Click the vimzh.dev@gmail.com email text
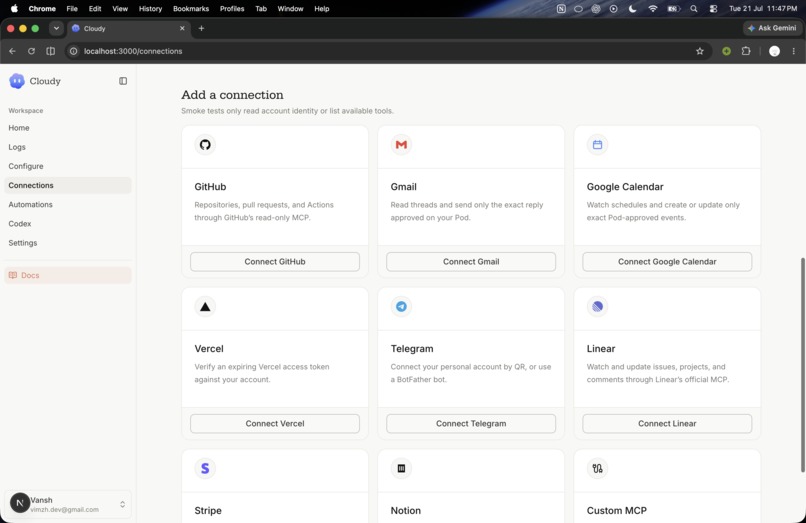806x523 pixels. tap(65, 510)
